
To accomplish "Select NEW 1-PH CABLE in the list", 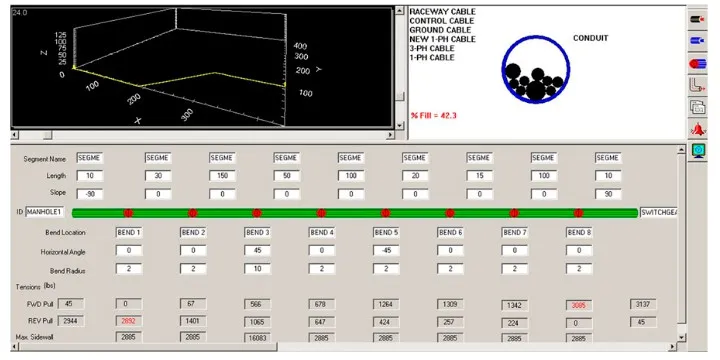I will click(442, 39).
